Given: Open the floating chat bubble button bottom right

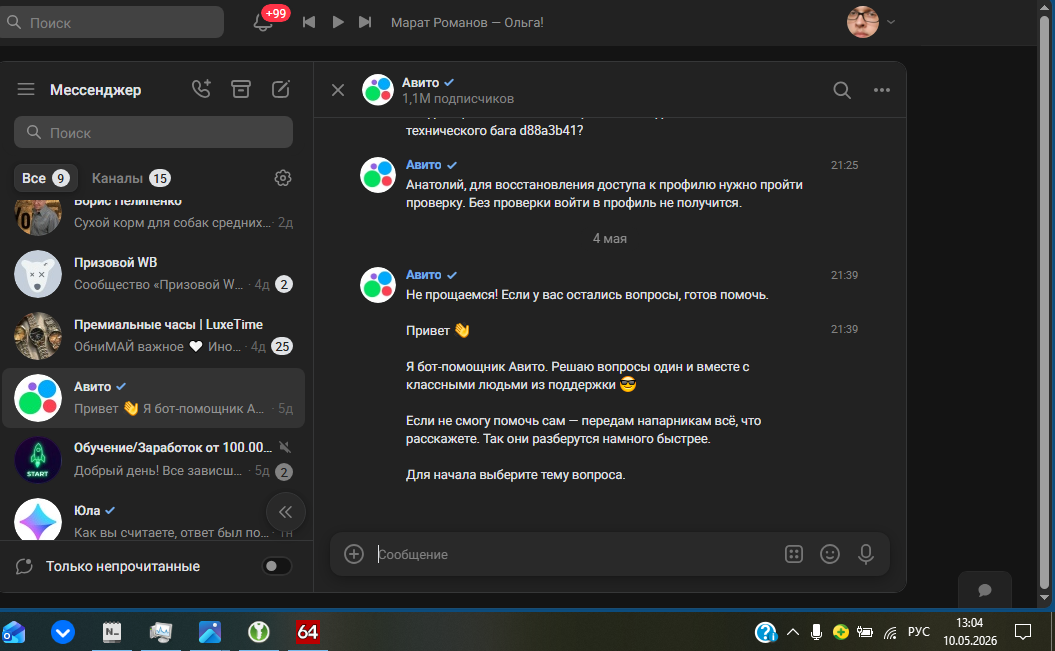Looking at the screenshot, I should pos(984,590).
